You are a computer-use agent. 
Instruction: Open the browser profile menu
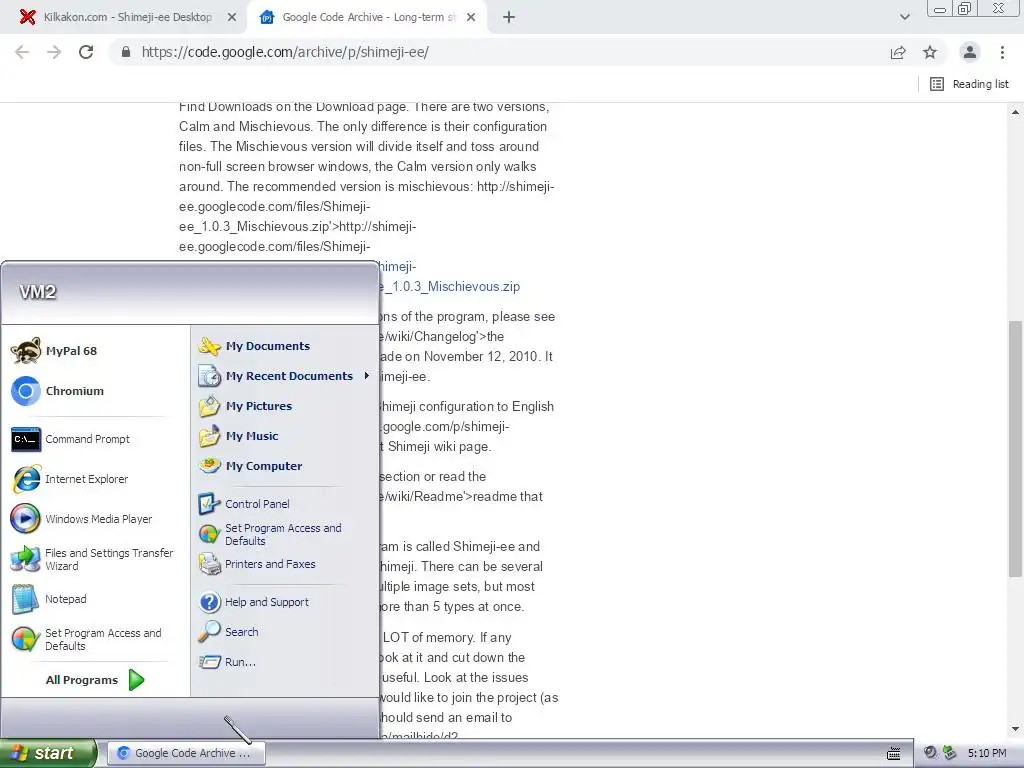[x=970, y=52]
